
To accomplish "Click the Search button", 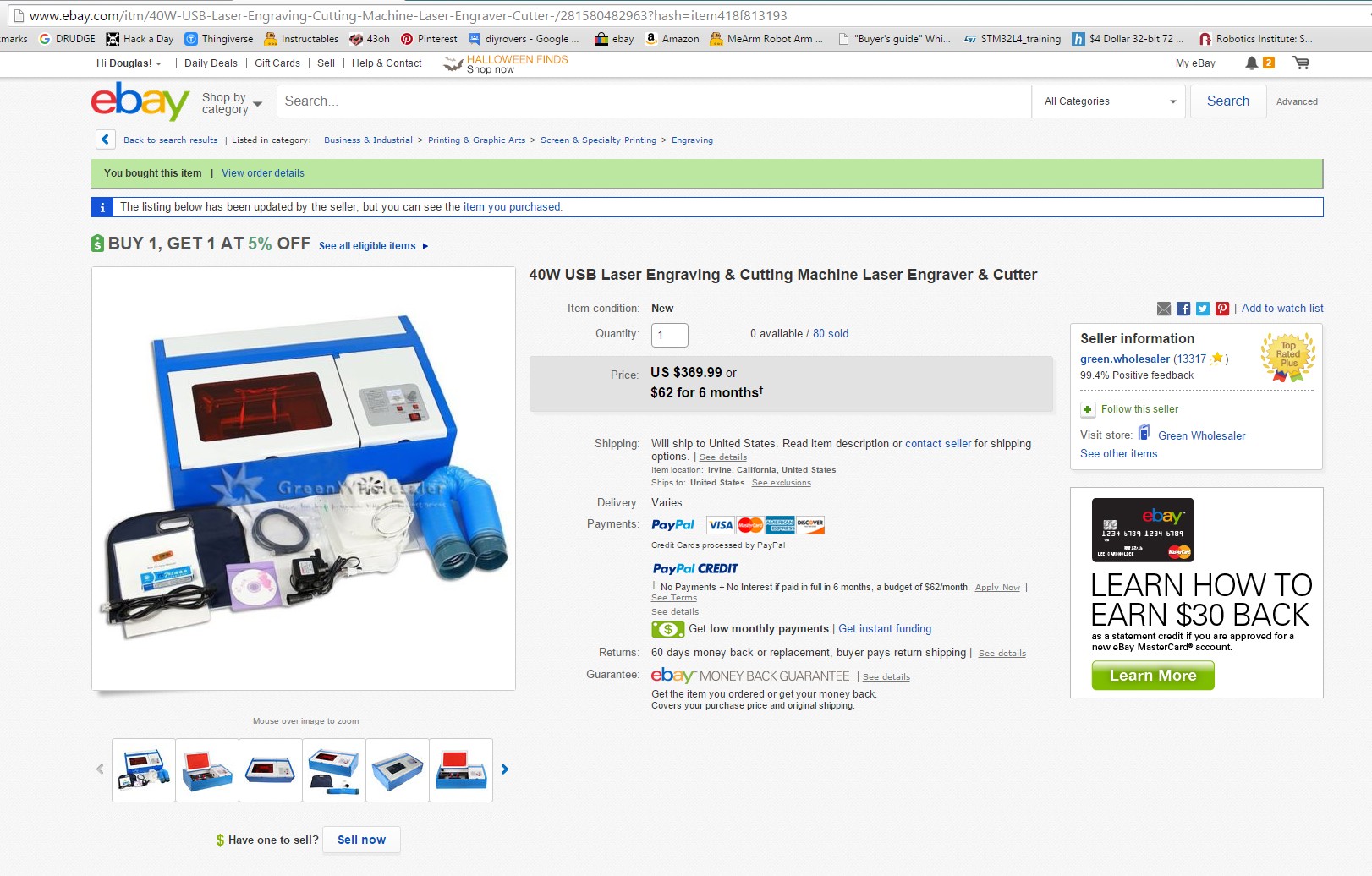I will coord(1227,101).
